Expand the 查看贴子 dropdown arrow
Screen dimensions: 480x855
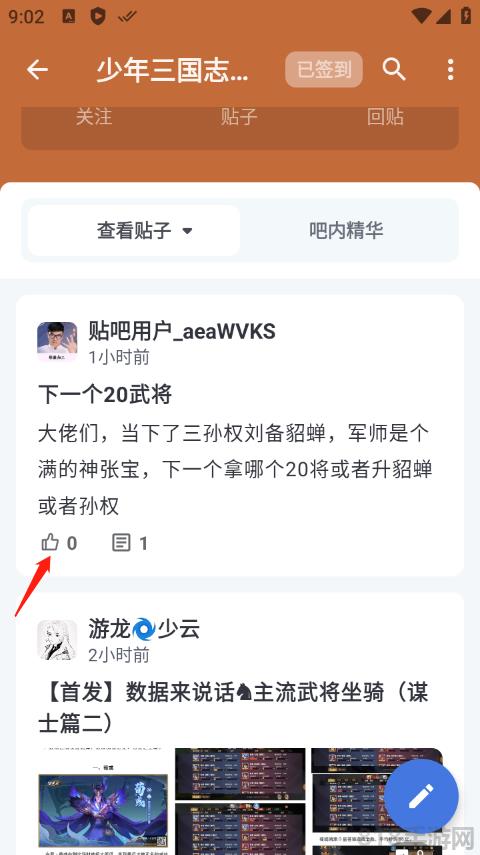point(187,231)
